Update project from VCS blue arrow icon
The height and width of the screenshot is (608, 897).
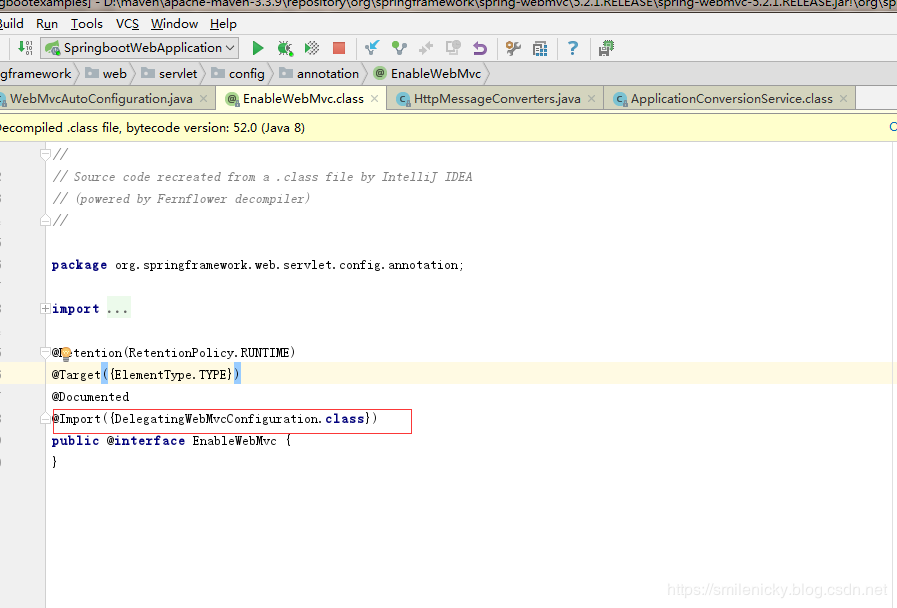click(x=372, y=48)
